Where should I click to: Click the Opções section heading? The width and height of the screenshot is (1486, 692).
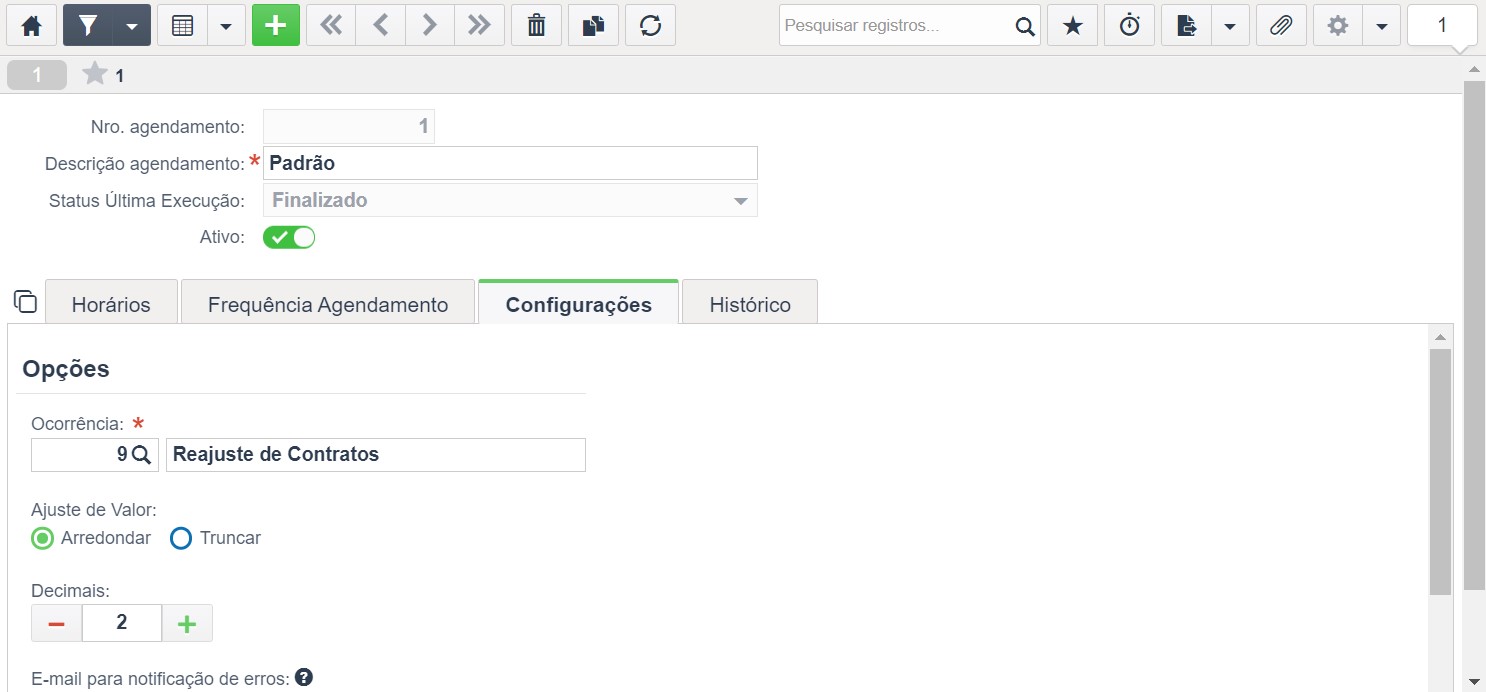coord(66,368)
